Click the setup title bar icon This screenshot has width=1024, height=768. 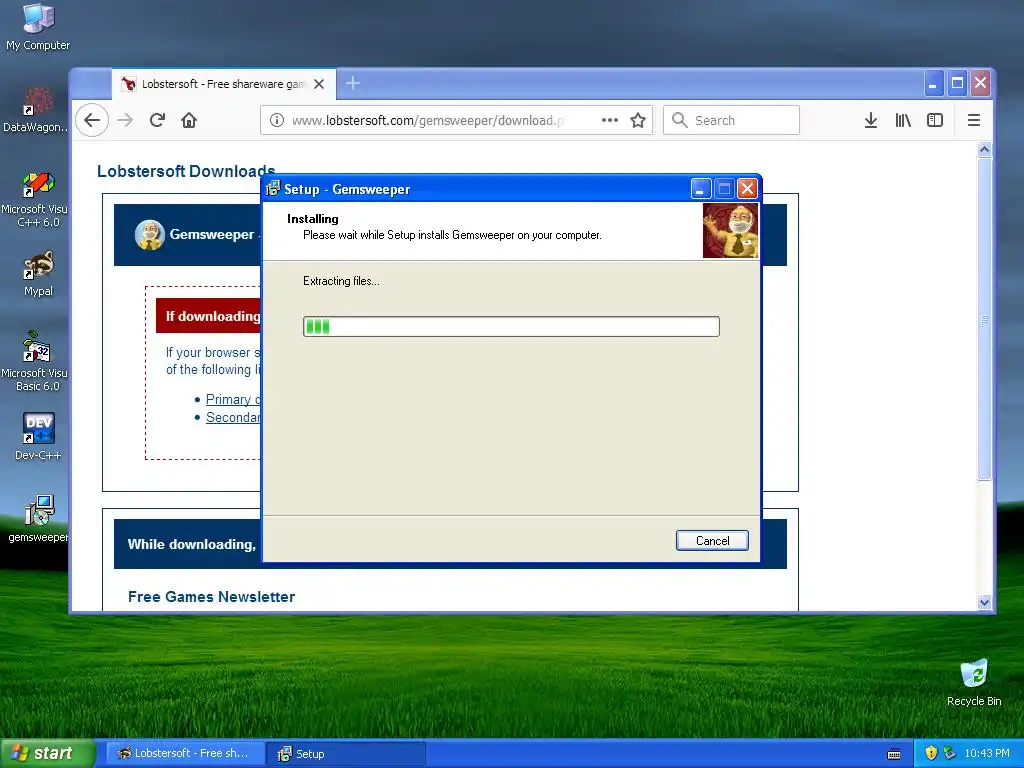273,189
